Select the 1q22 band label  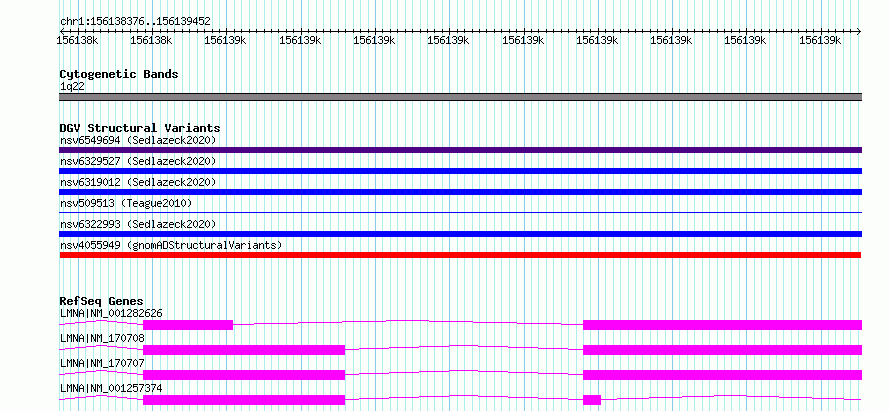pyautogui.click(x=72, y=86)
